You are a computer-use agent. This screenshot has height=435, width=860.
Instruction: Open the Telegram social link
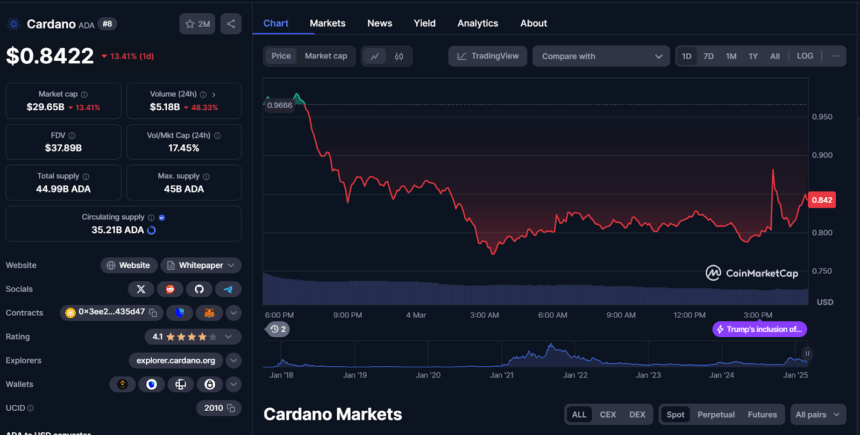[228, 289]
